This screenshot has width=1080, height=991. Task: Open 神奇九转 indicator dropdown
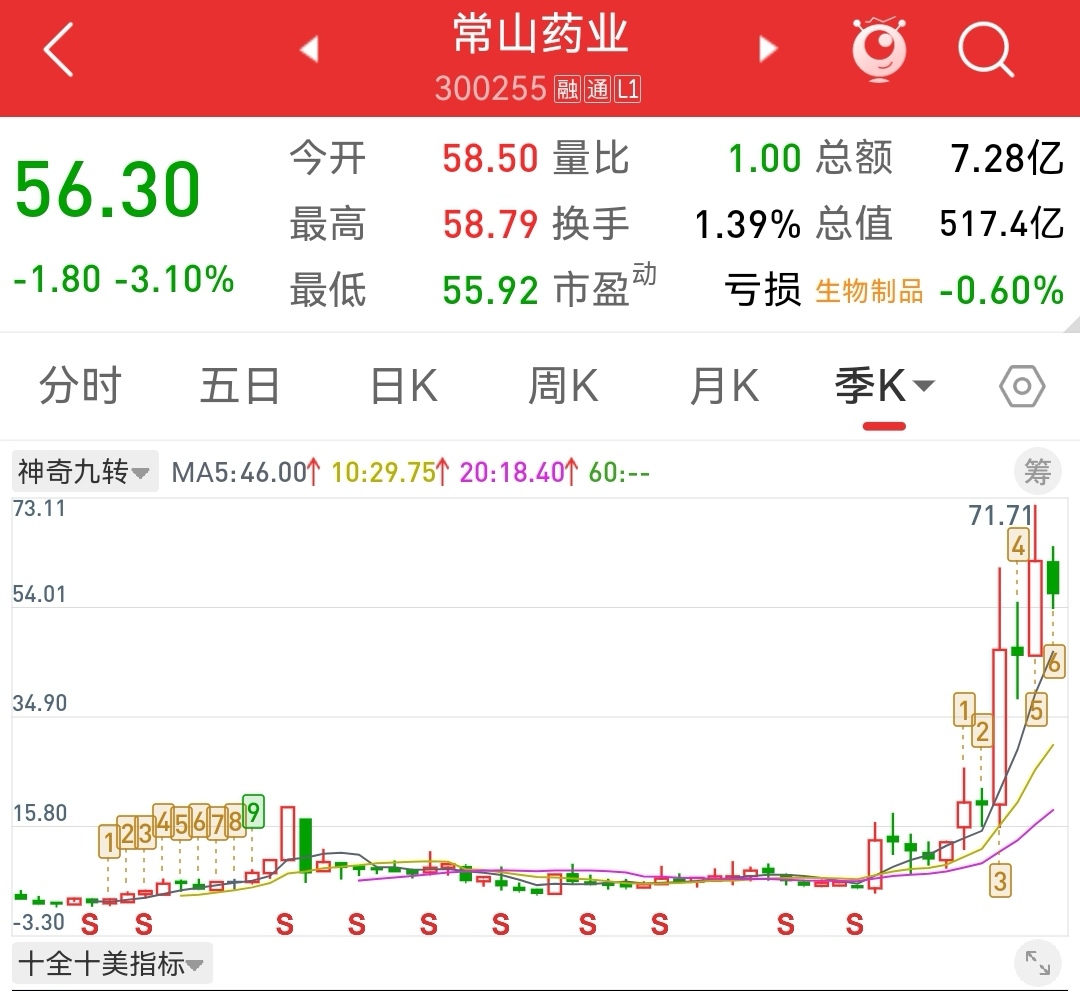coord(85,472)
